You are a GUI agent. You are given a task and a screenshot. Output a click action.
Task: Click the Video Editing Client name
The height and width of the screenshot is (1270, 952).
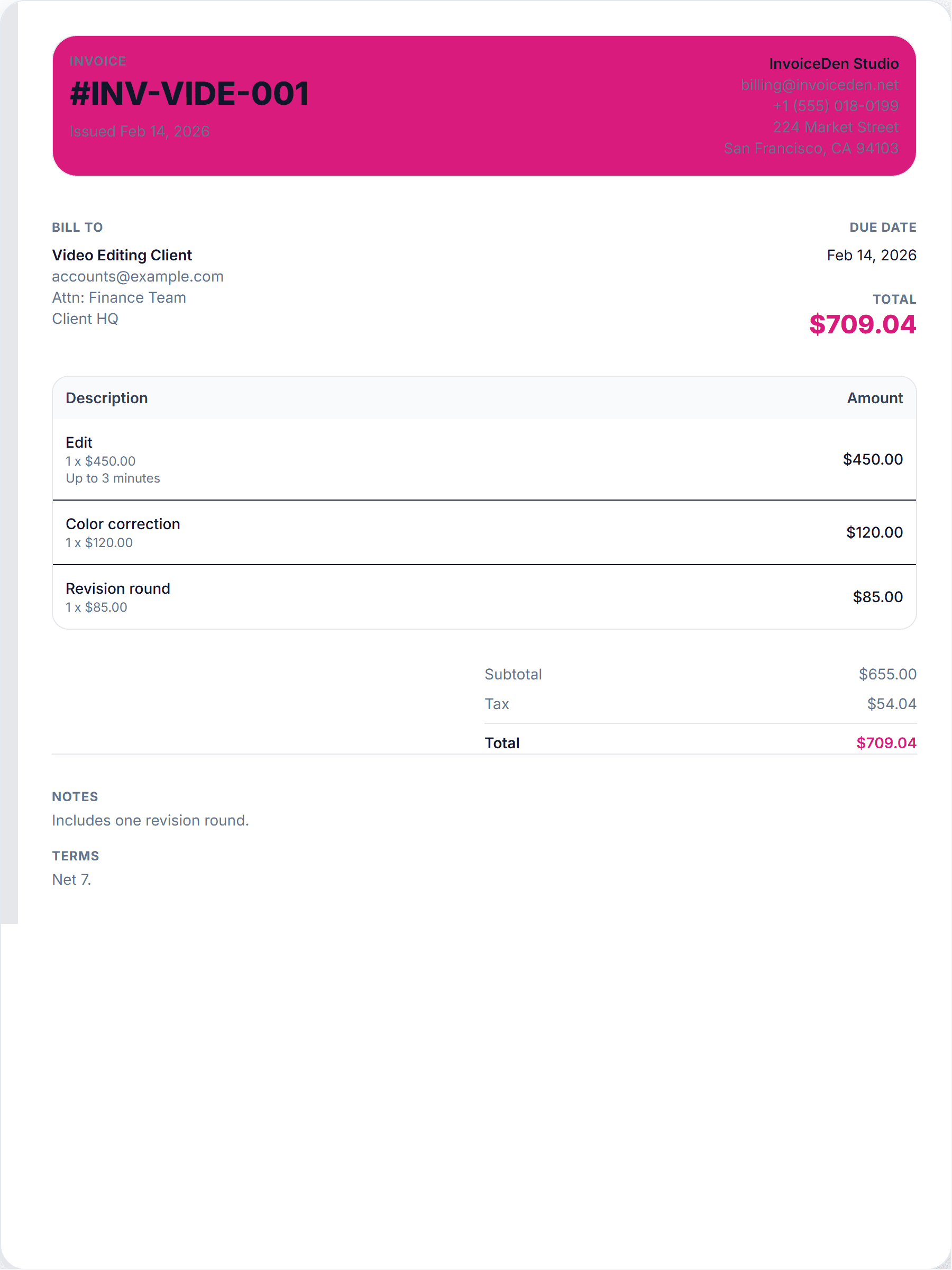[122, 255]
